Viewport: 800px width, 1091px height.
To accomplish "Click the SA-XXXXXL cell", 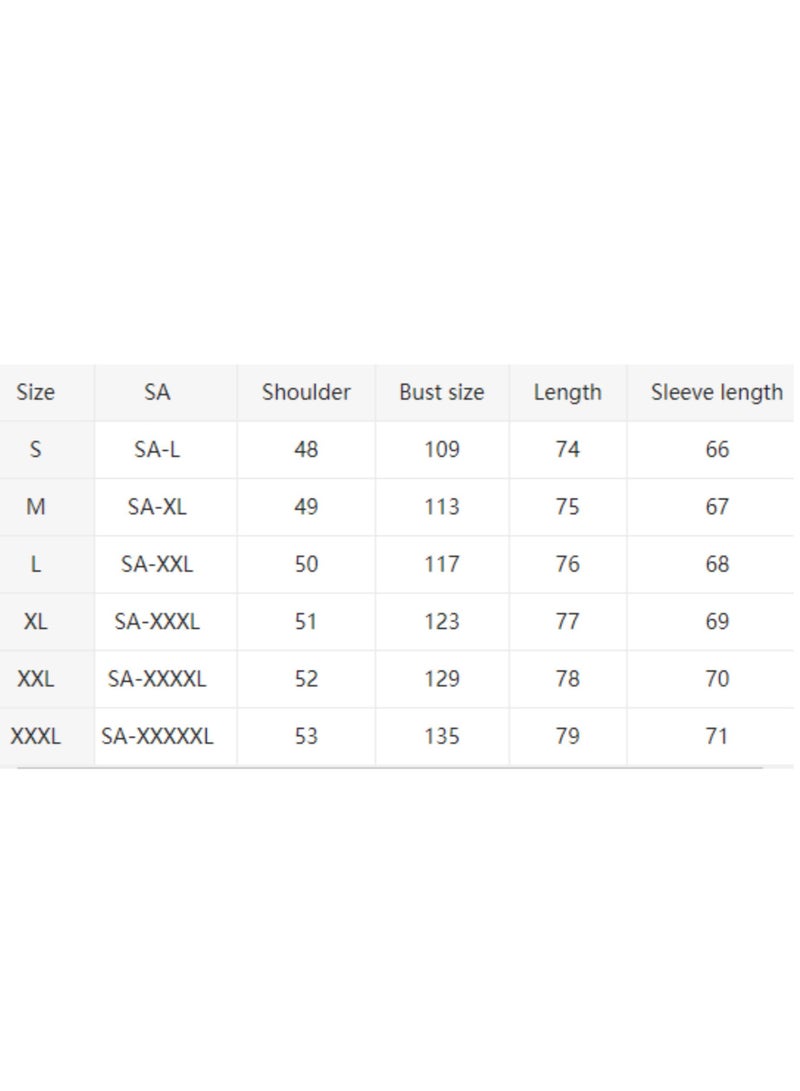I will 157,736.
